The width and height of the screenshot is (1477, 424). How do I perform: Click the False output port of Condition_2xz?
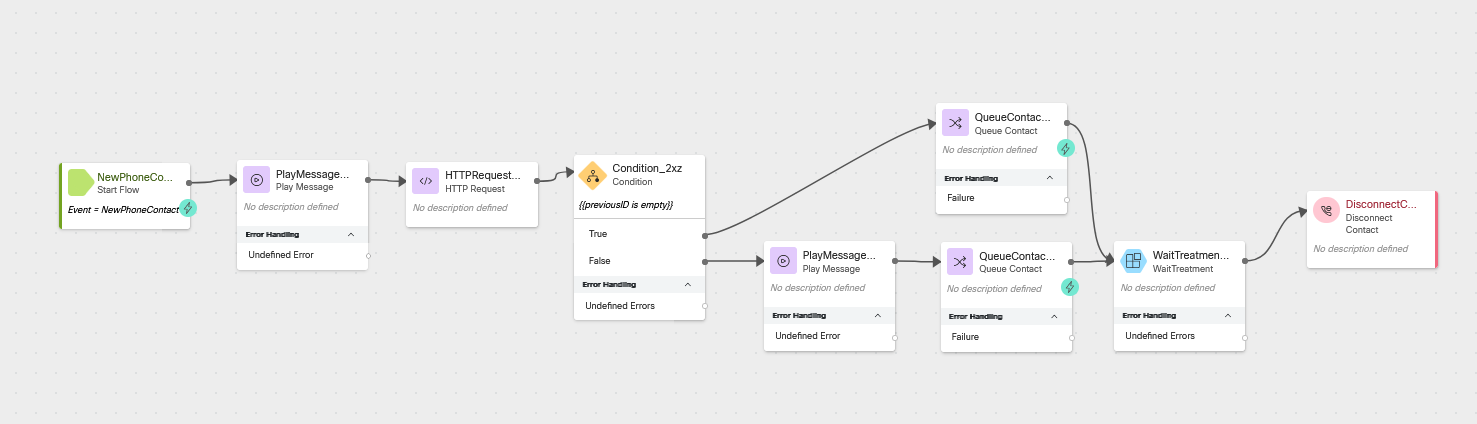[705, 261]
